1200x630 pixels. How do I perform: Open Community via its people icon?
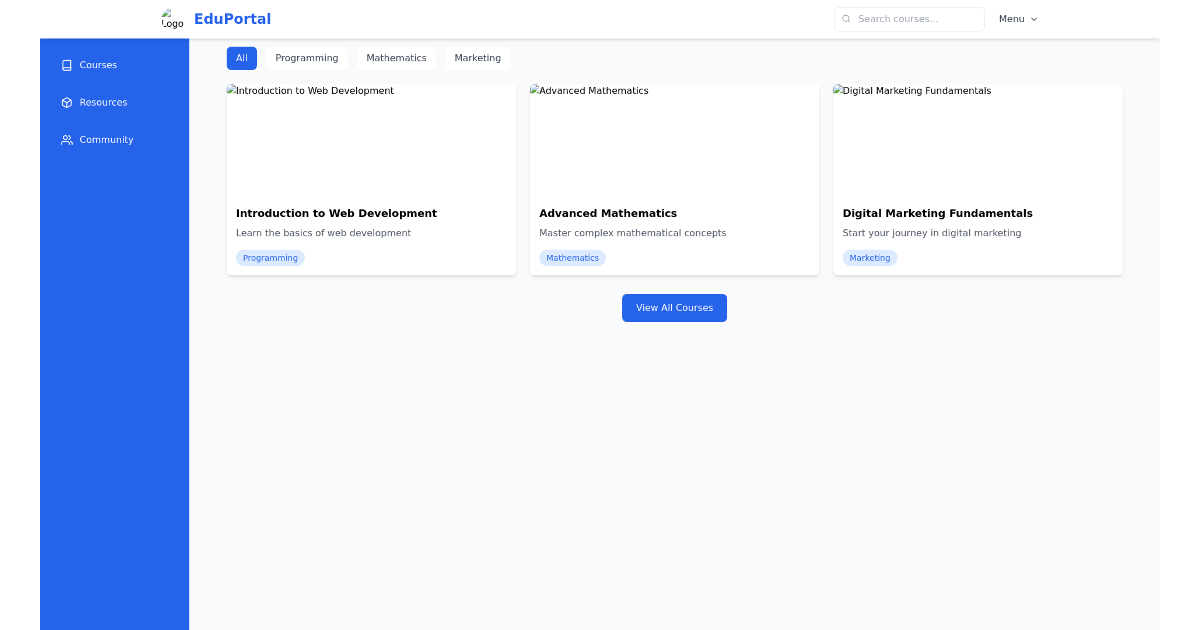[66, 139]
